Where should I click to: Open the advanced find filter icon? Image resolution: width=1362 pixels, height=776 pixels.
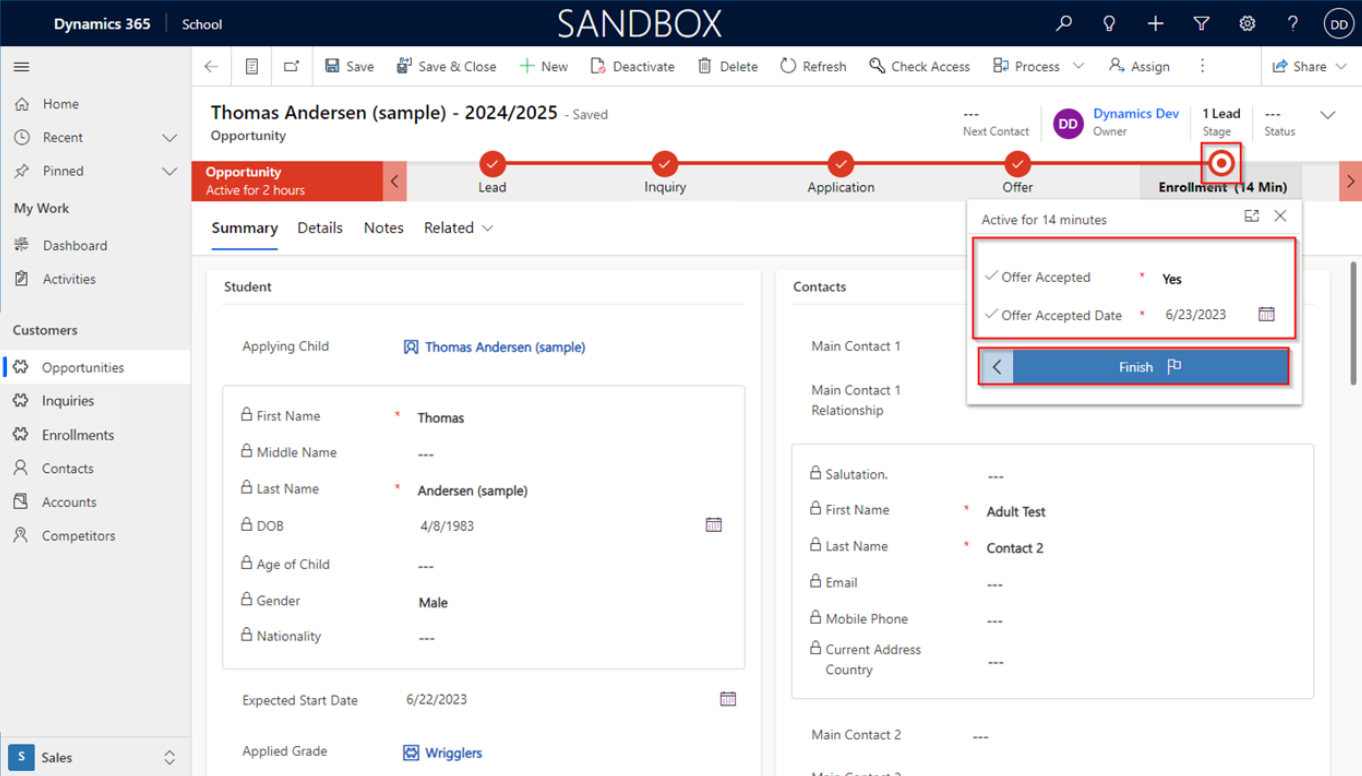pos(1202,24)
